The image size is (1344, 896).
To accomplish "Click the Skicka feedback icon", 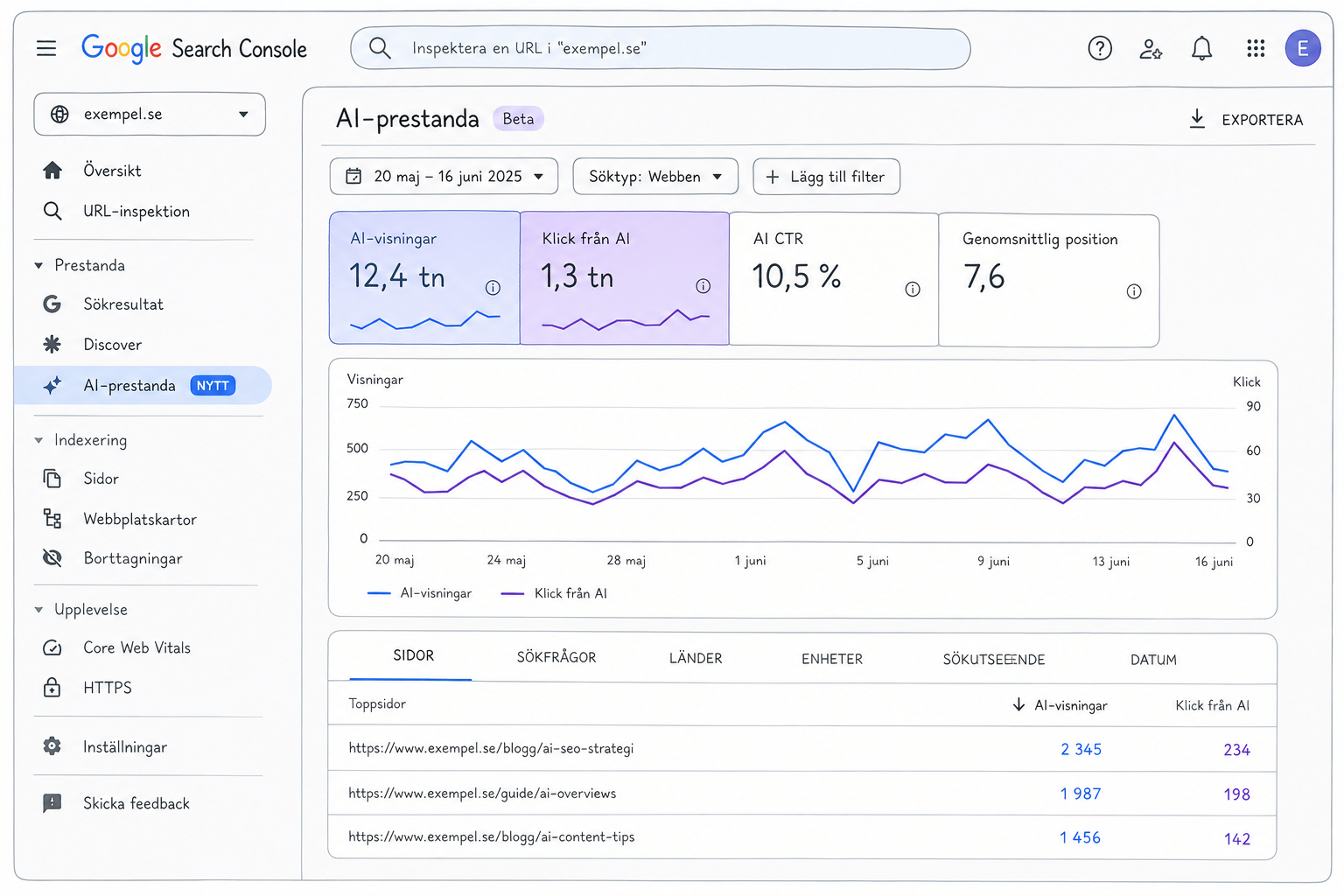I will coord(52,803).
